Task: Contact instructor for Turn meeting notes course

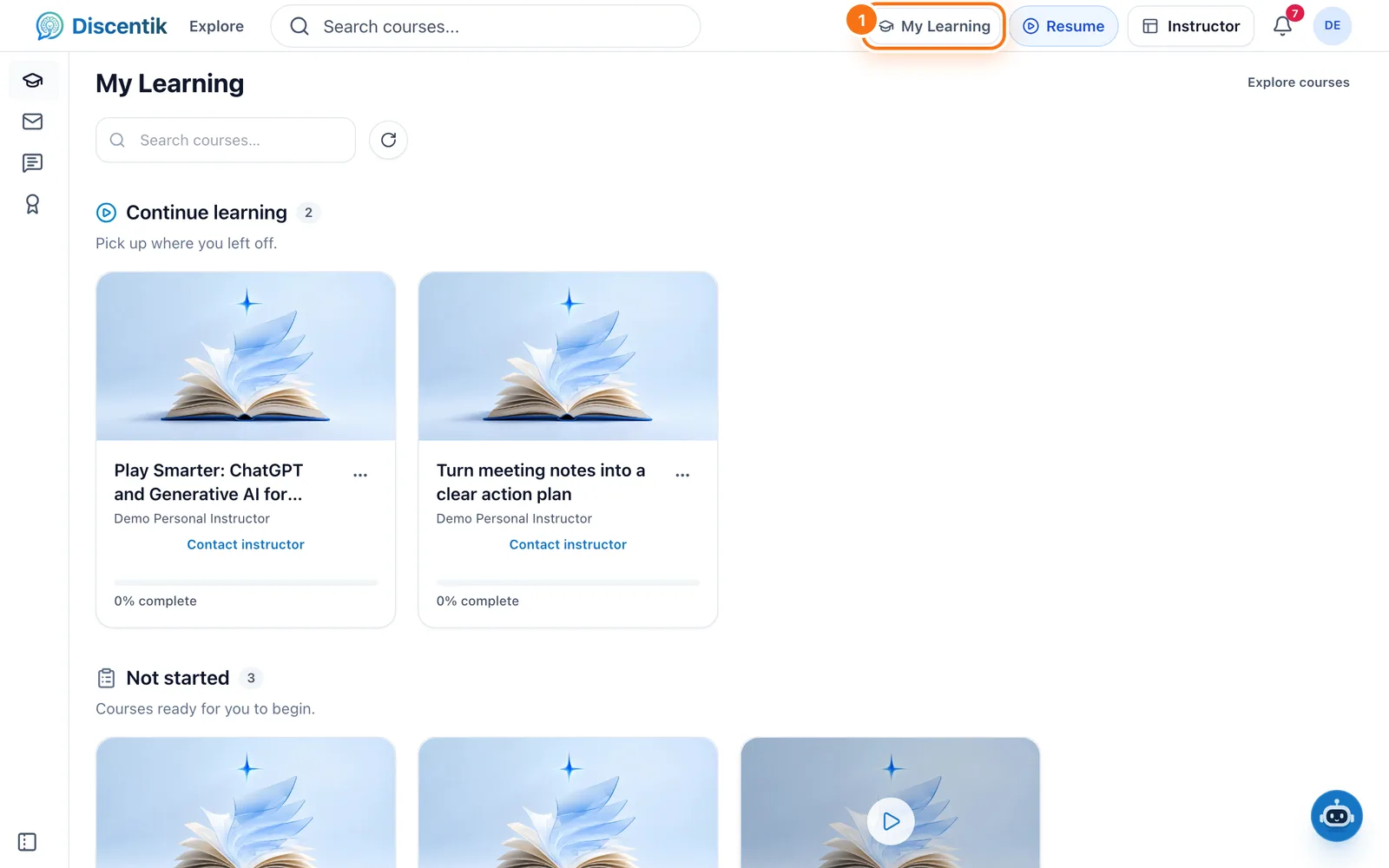Action: (568, 544)
